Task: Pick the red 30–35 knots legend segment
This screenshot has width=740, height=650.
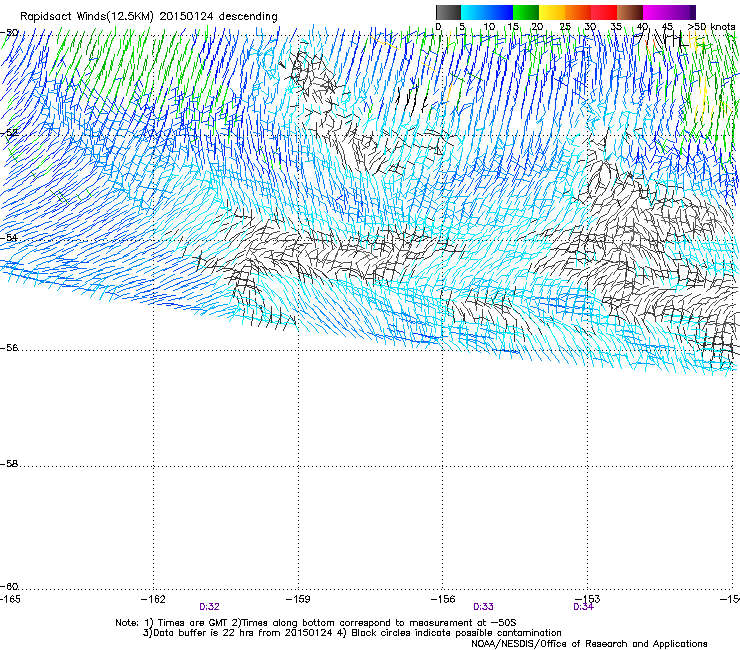Action: pyautogui.click(x=604, y=12)
